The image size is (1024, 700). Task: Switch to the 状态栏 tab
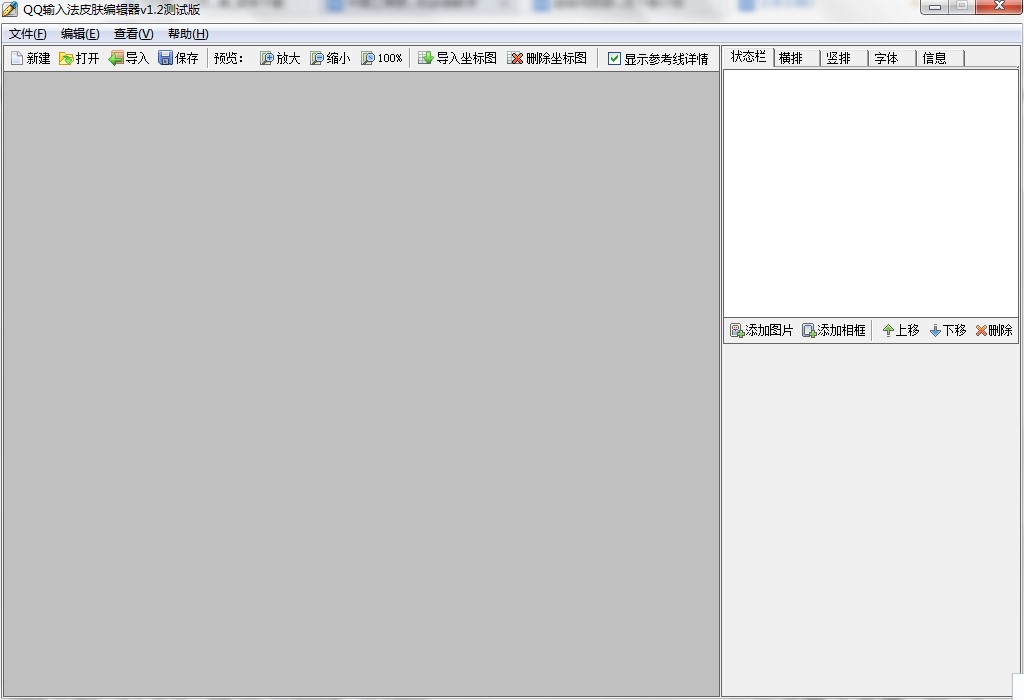coord(748,57)
